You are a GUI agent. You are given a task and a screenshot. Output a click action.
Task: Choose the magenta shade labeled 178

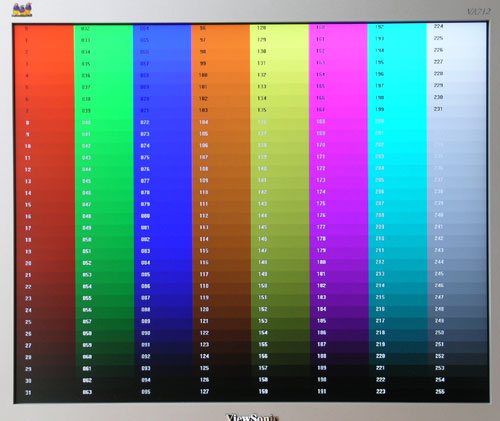click(x=339, y=239)
